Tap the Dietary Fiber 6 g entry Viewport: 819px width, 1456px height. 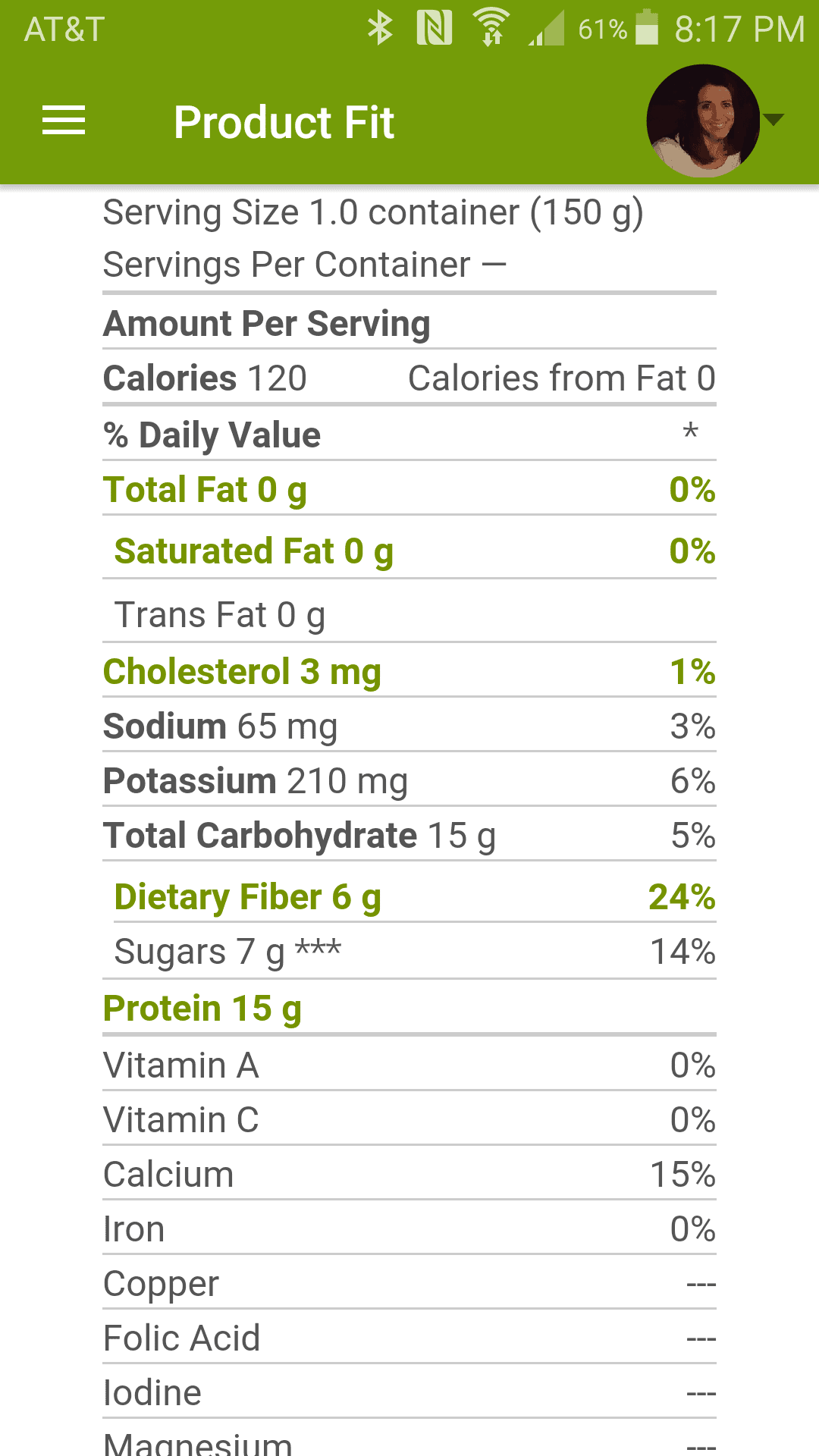[x=247, y=897]
